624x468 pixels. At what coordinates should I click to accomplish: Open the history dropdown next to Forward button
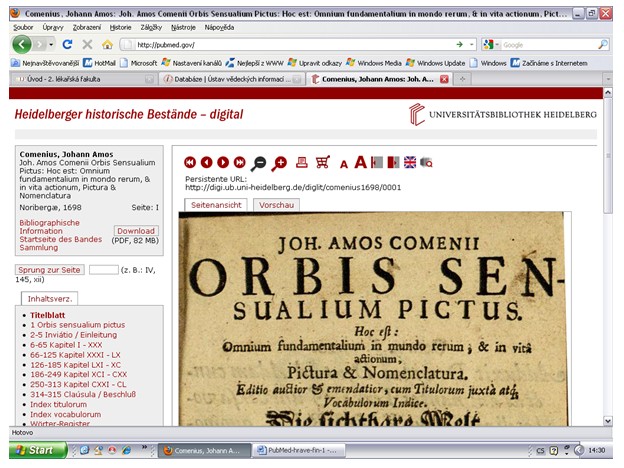(51, 45)
